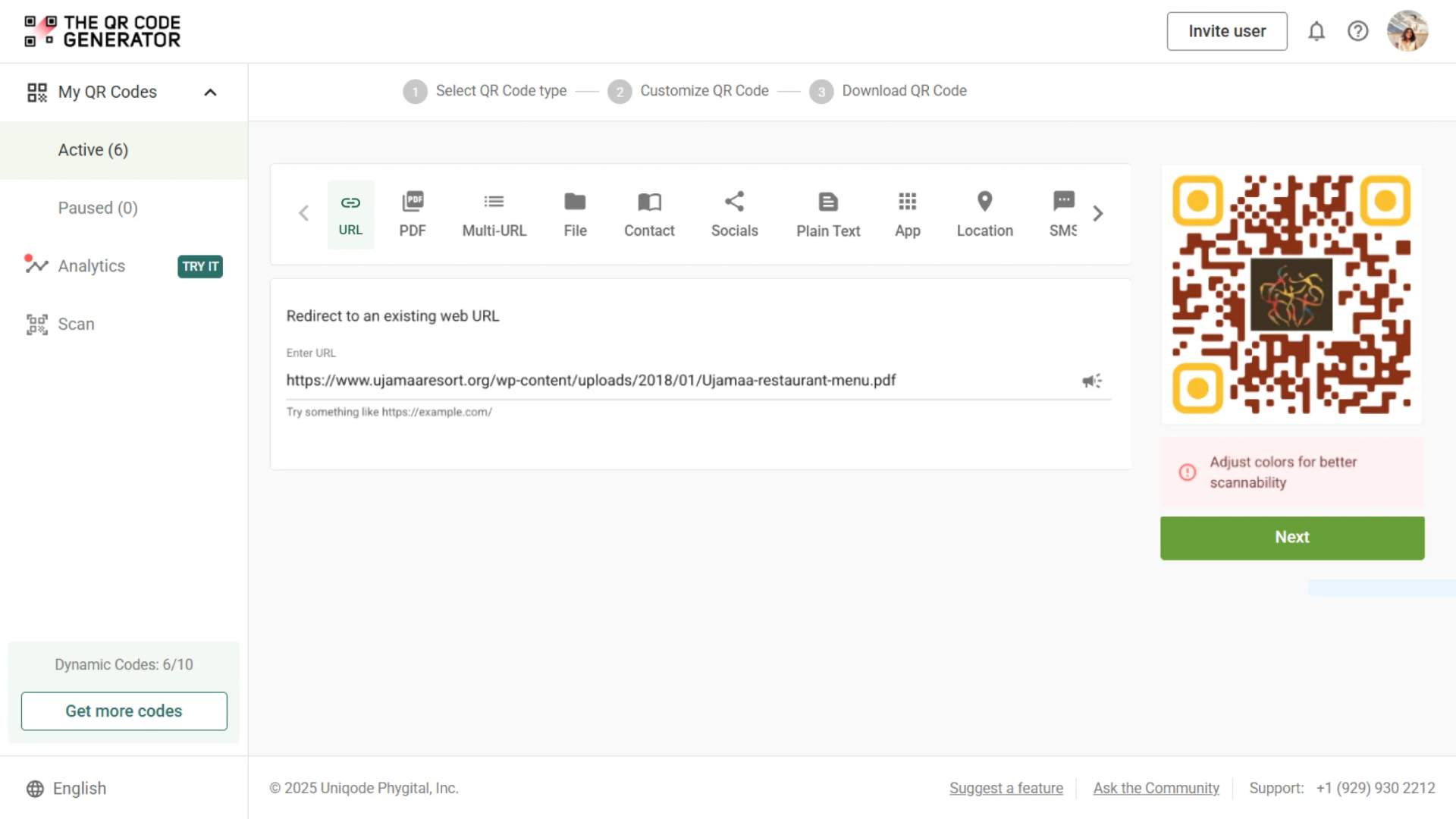1456x819 pixels.
Task: Click the Dynamic Codes: 6/10 text
Action: point(124,665)
